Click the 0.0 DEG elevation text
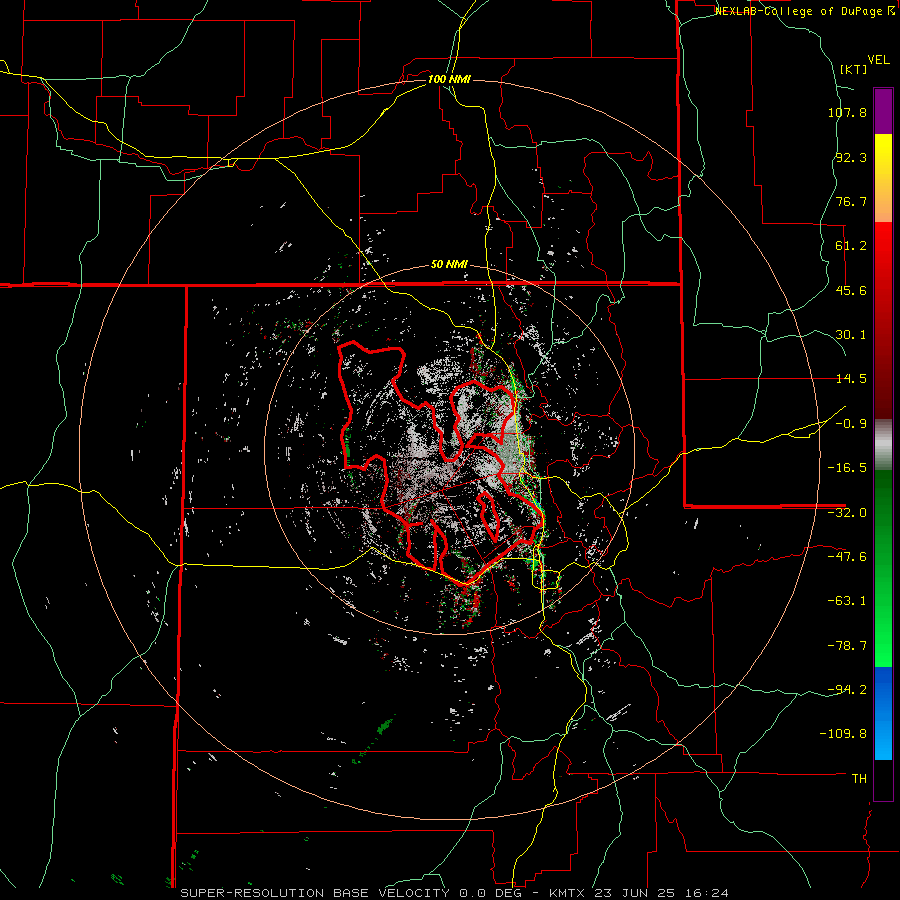Viewport: 900px width, 900px height. (492, 893)
